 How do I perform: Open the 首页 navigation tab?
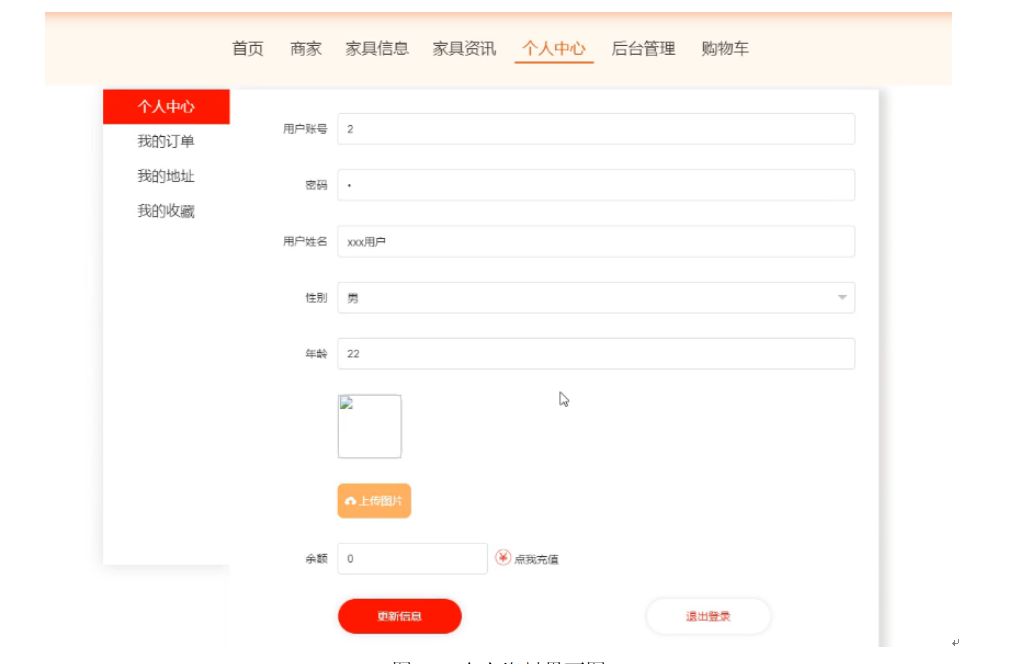coord(248,48)
